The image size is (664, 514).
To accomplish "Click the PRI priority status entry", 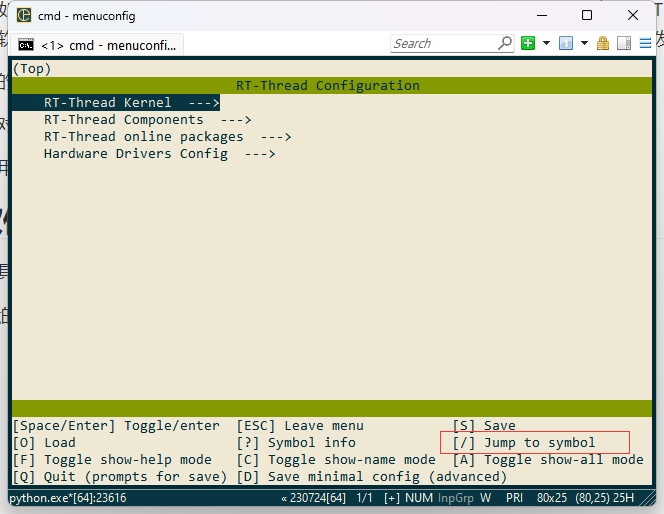I will [x=514, y=497].
